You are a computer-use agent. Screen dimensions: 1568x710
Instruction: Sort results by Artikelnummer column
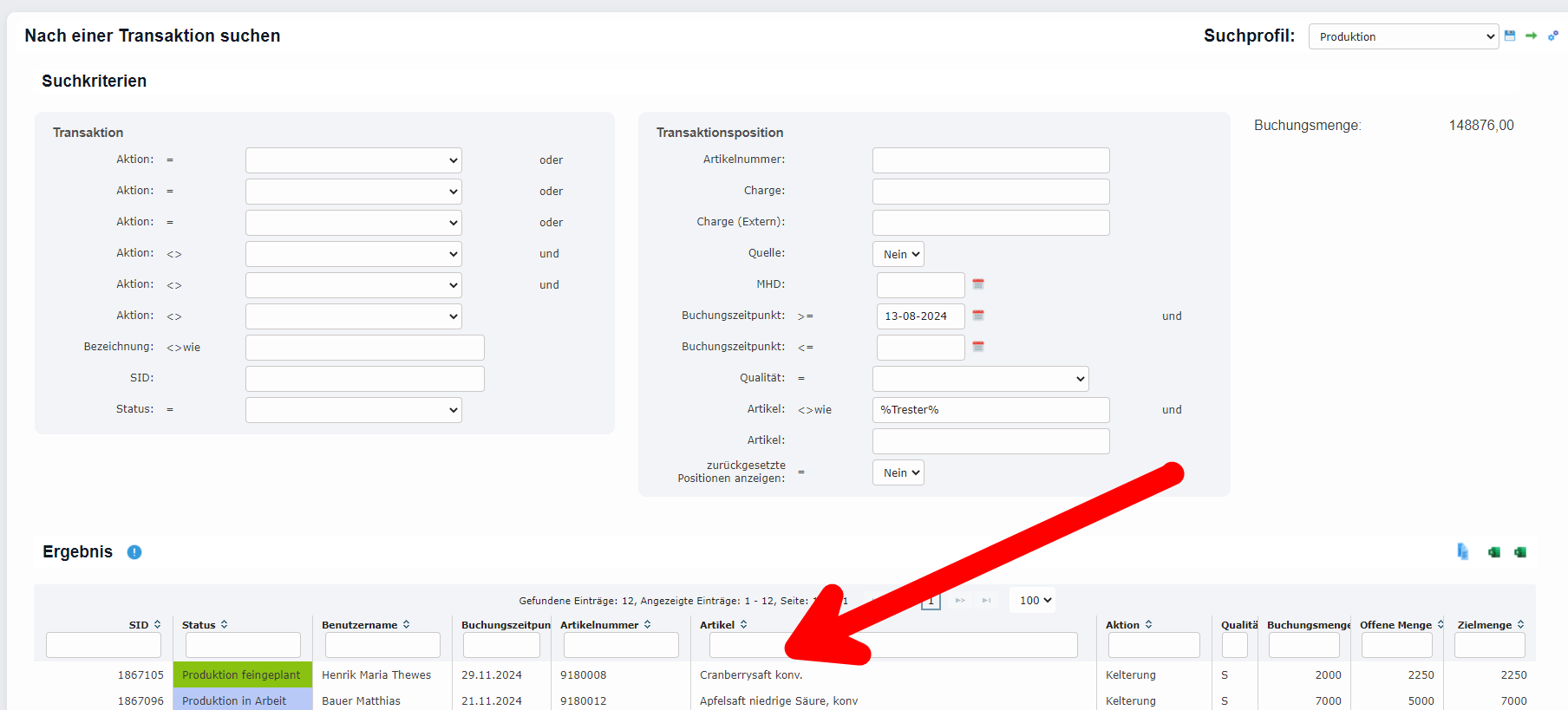click(647, 624)
